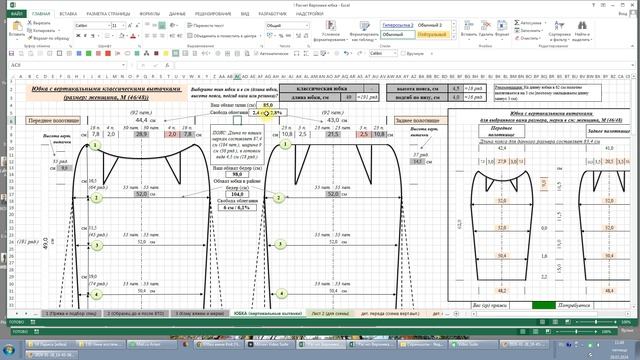Switch to the ВСТАВКА tab
Screen dimensions: 640x360
(x=68, y=14)
